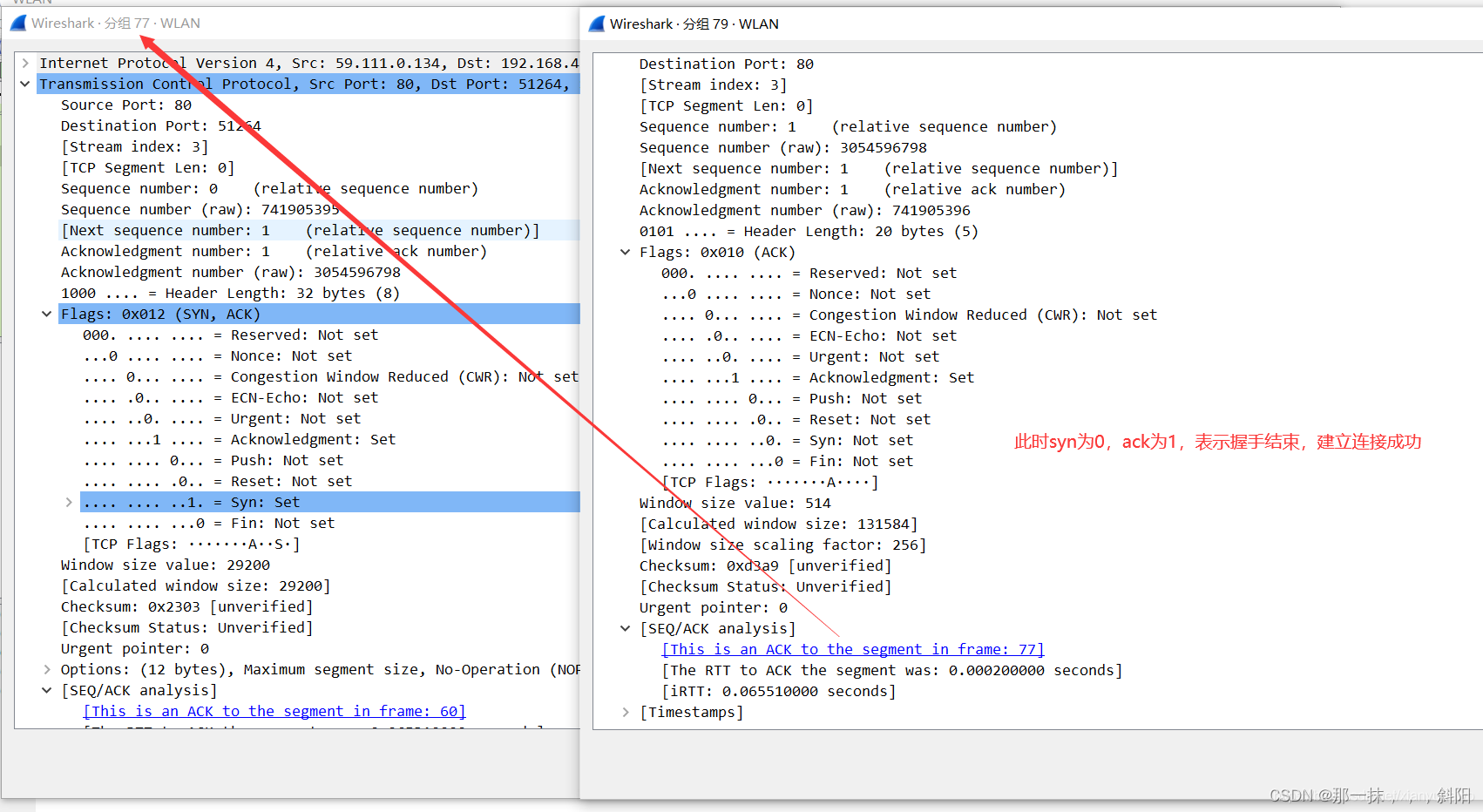Image resolution: width=1483 pixels, height=812 pixels.
Task: Select RTT to ACK 0.000200000 seconds row
Action: 892,670
